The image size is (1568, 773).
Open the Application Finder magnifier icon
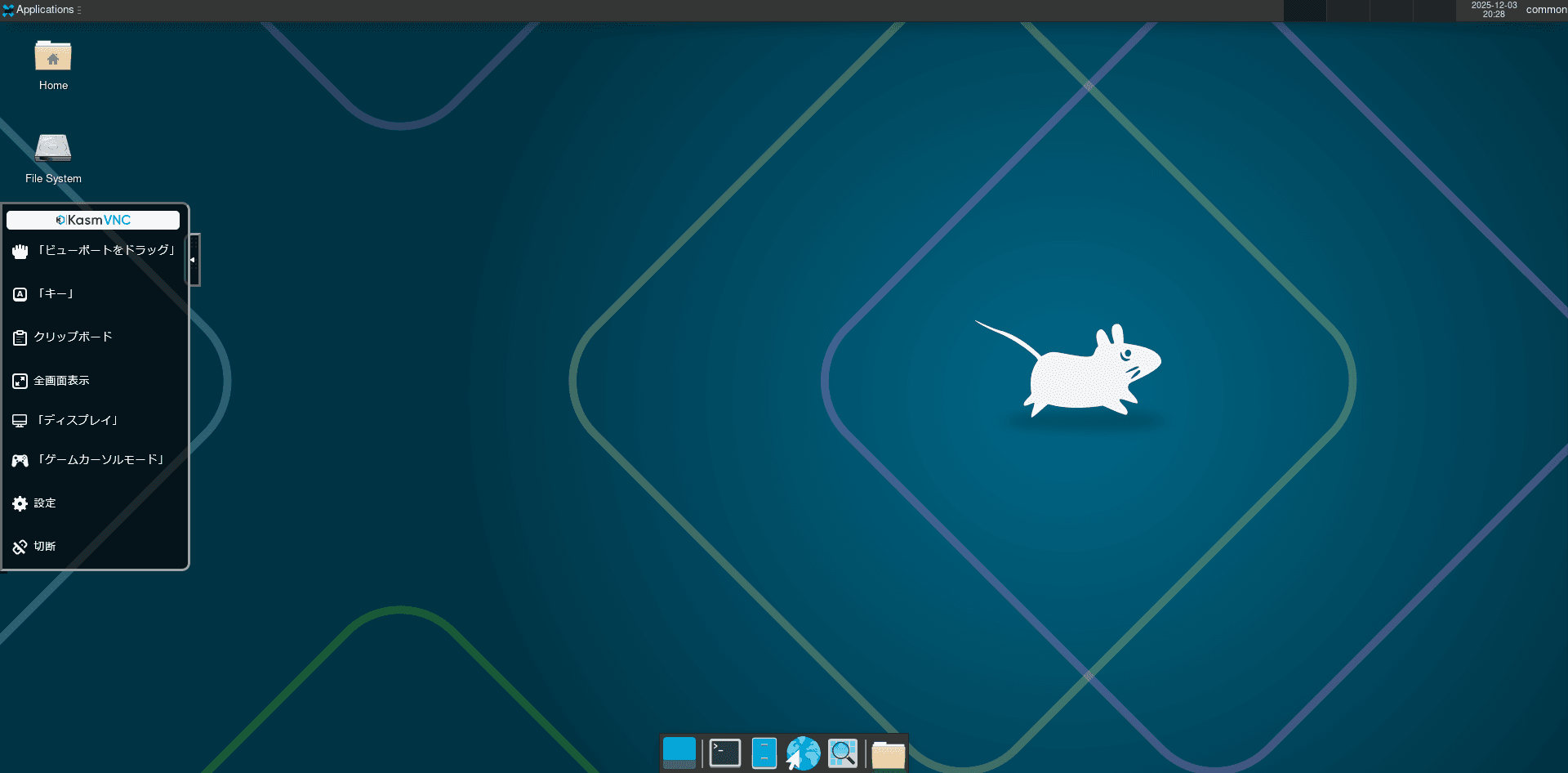pos(843,753)
